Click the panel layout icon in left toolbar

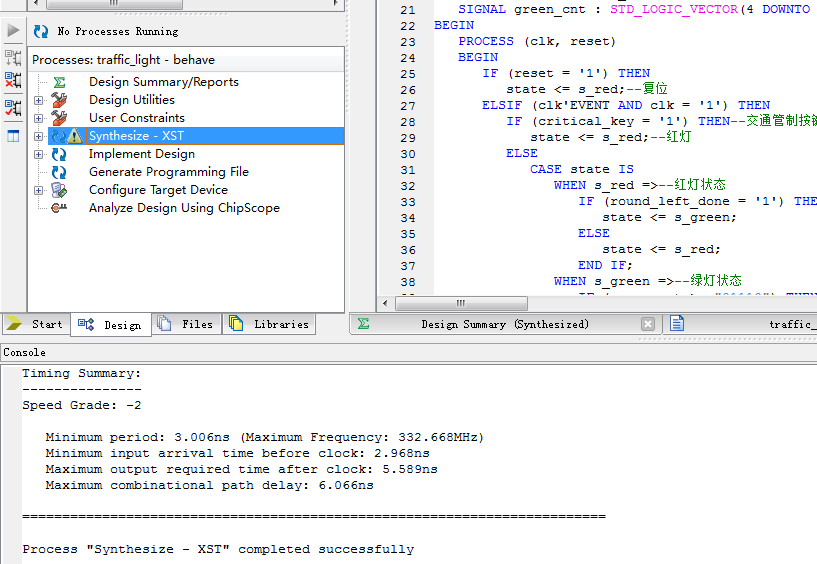(13, 136)
